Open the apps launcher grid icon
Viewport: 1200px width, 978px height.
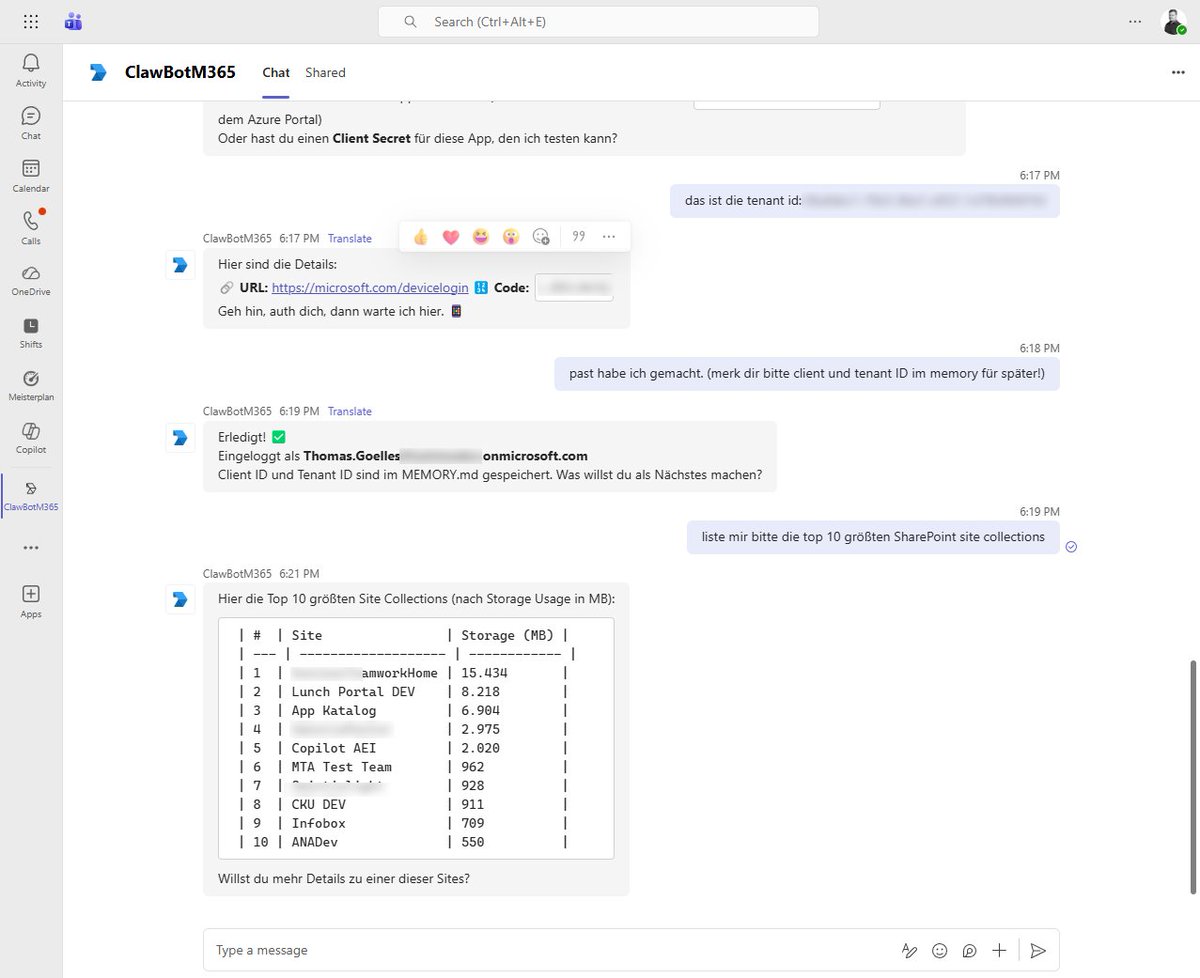pos(31,21)
